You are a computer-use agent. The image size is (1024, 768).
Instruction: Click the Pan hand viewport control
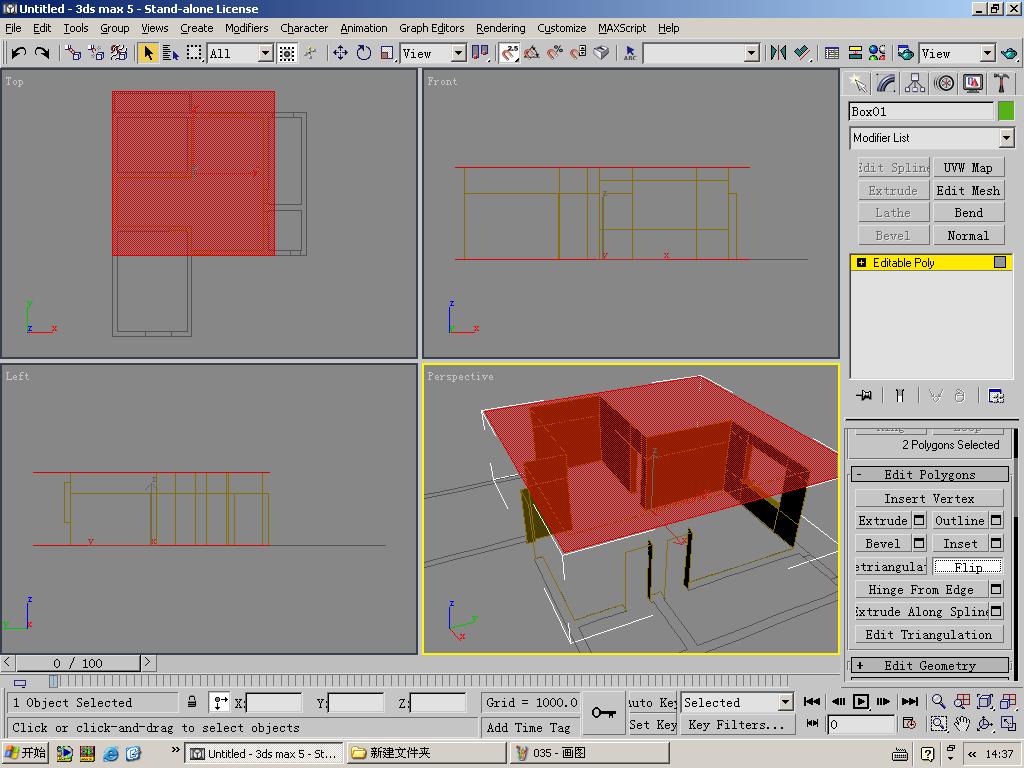pyautogui.click(x=962, y=724)
